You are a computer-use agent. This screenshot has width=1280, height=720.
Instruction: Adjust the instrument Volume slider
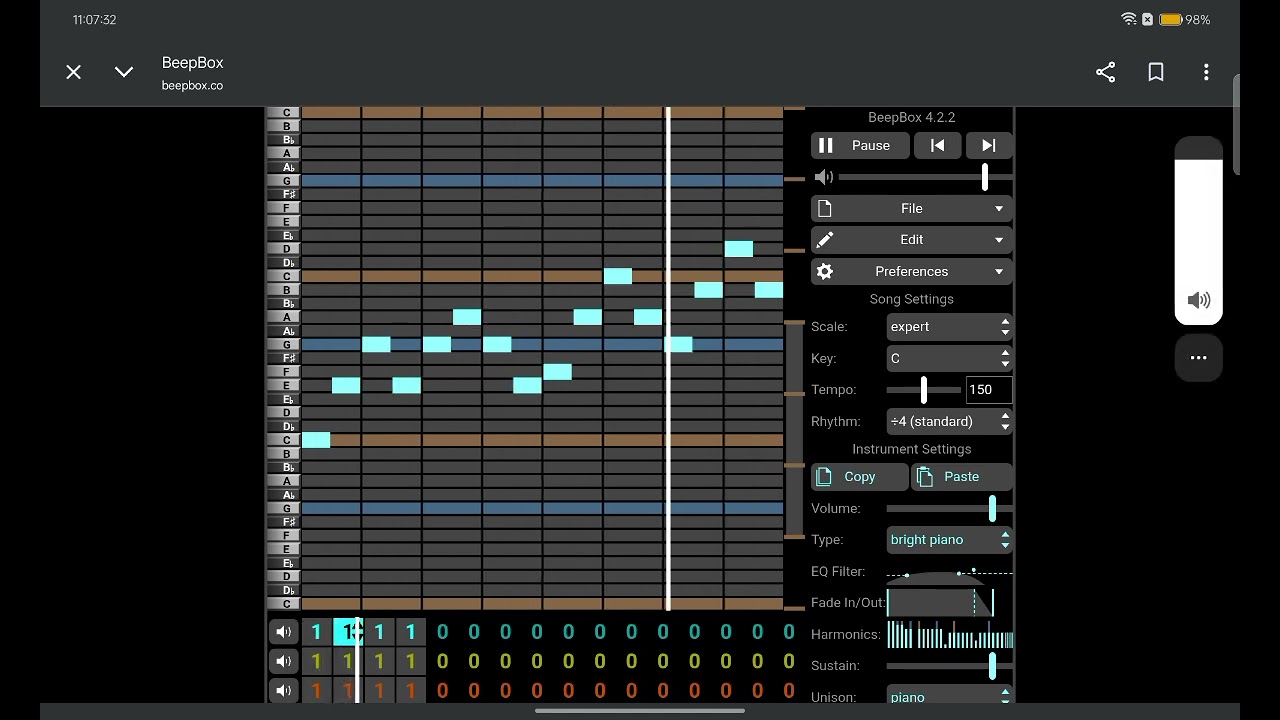pyautogui.click(x=949, y=508)
